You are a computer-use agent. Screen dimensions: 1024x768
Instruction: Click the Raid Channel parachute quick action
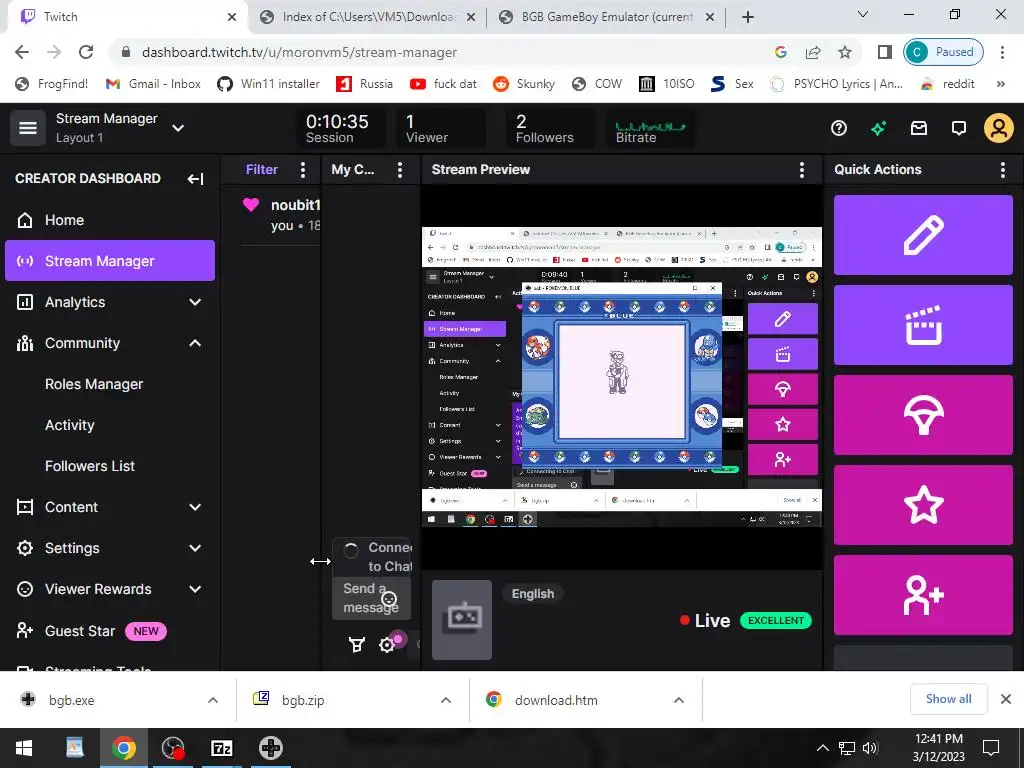[x=923, y=415]
